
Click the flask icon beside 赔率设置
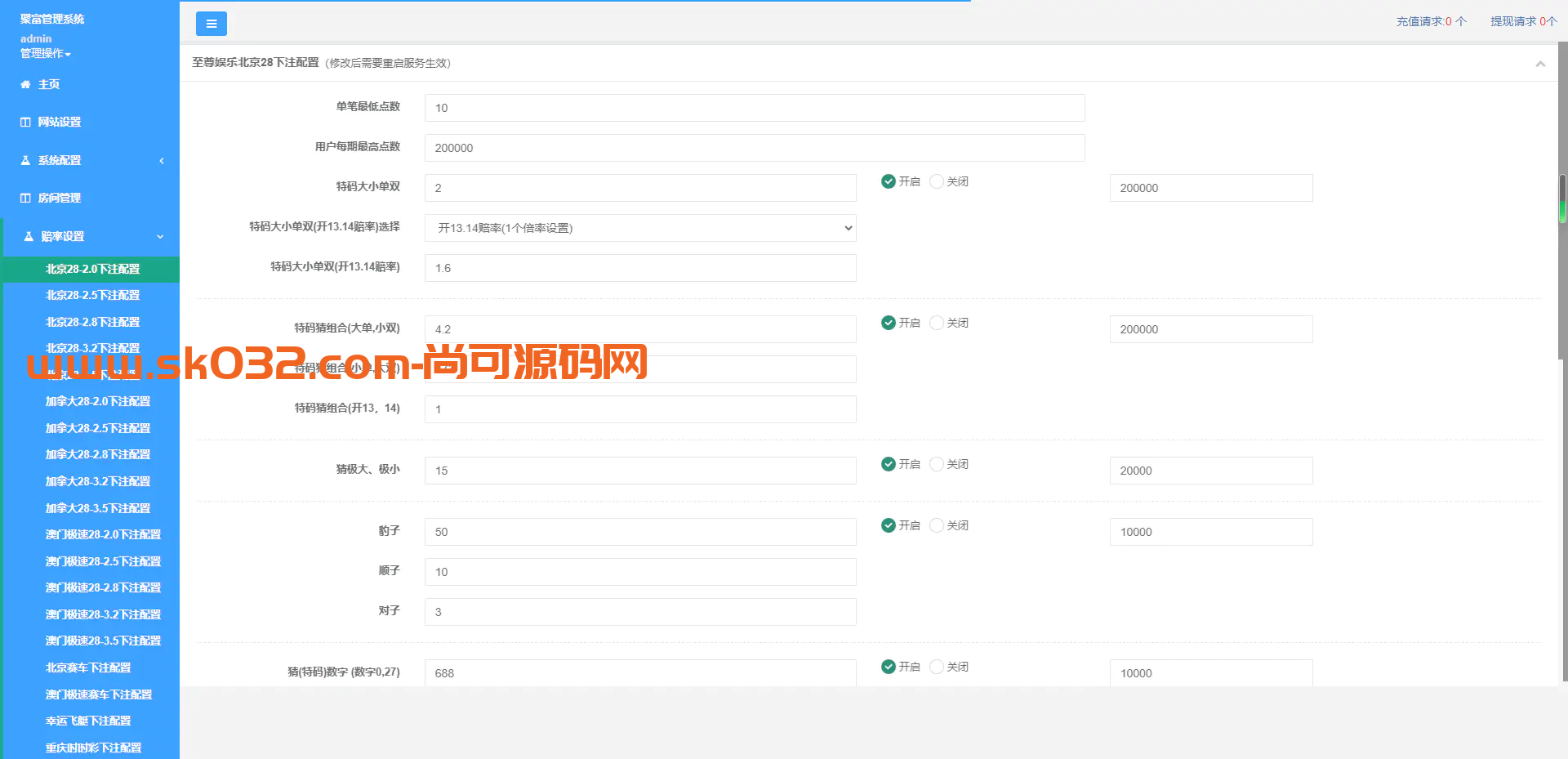coord(29,236)
